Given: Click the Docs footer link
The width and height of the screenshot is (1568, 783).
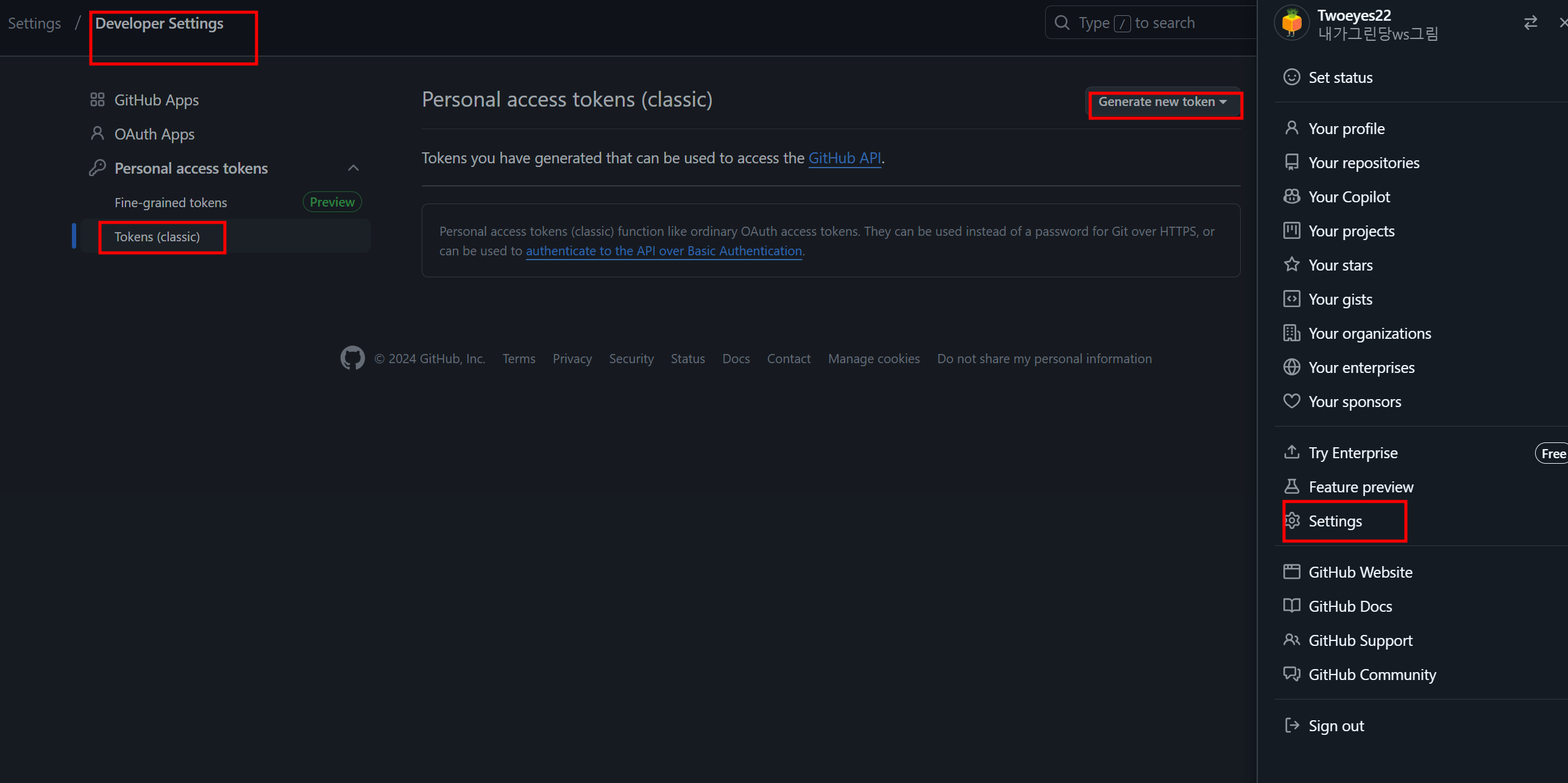Looking at the screenshot, I should pos(736,359).
